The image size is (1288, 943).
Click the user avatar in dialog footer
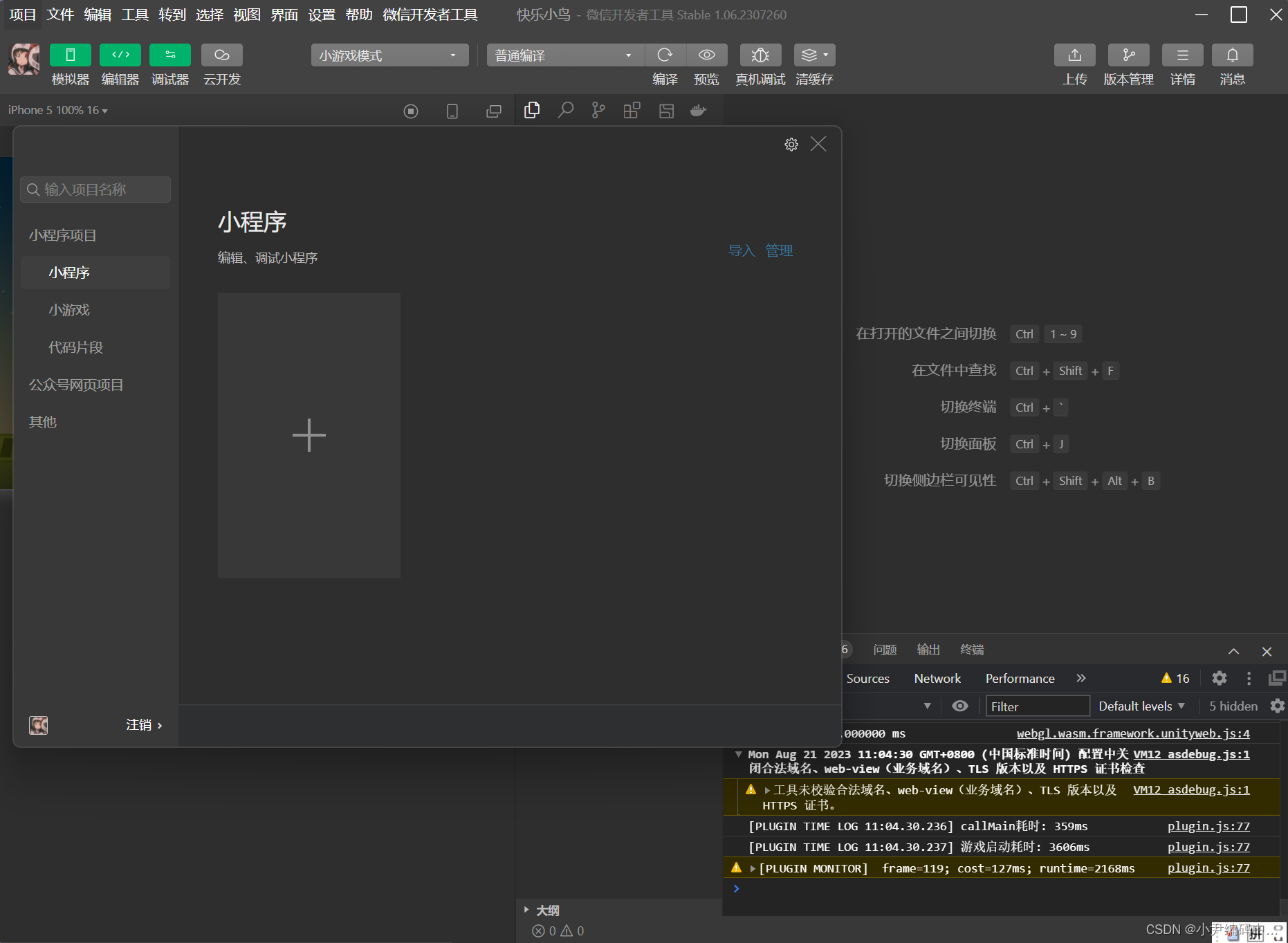point(39,725)
